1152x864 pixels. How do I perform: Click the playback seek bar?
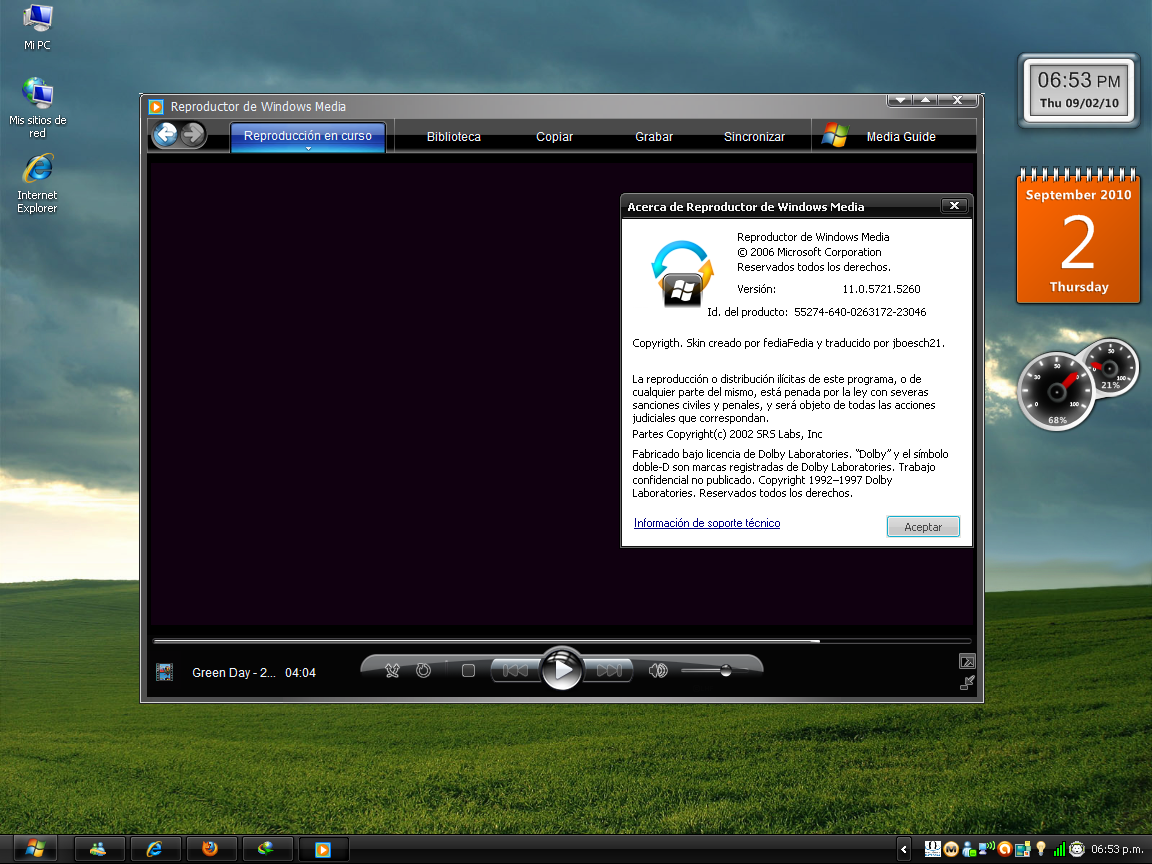pyautogui.click(x=562, y=641)
